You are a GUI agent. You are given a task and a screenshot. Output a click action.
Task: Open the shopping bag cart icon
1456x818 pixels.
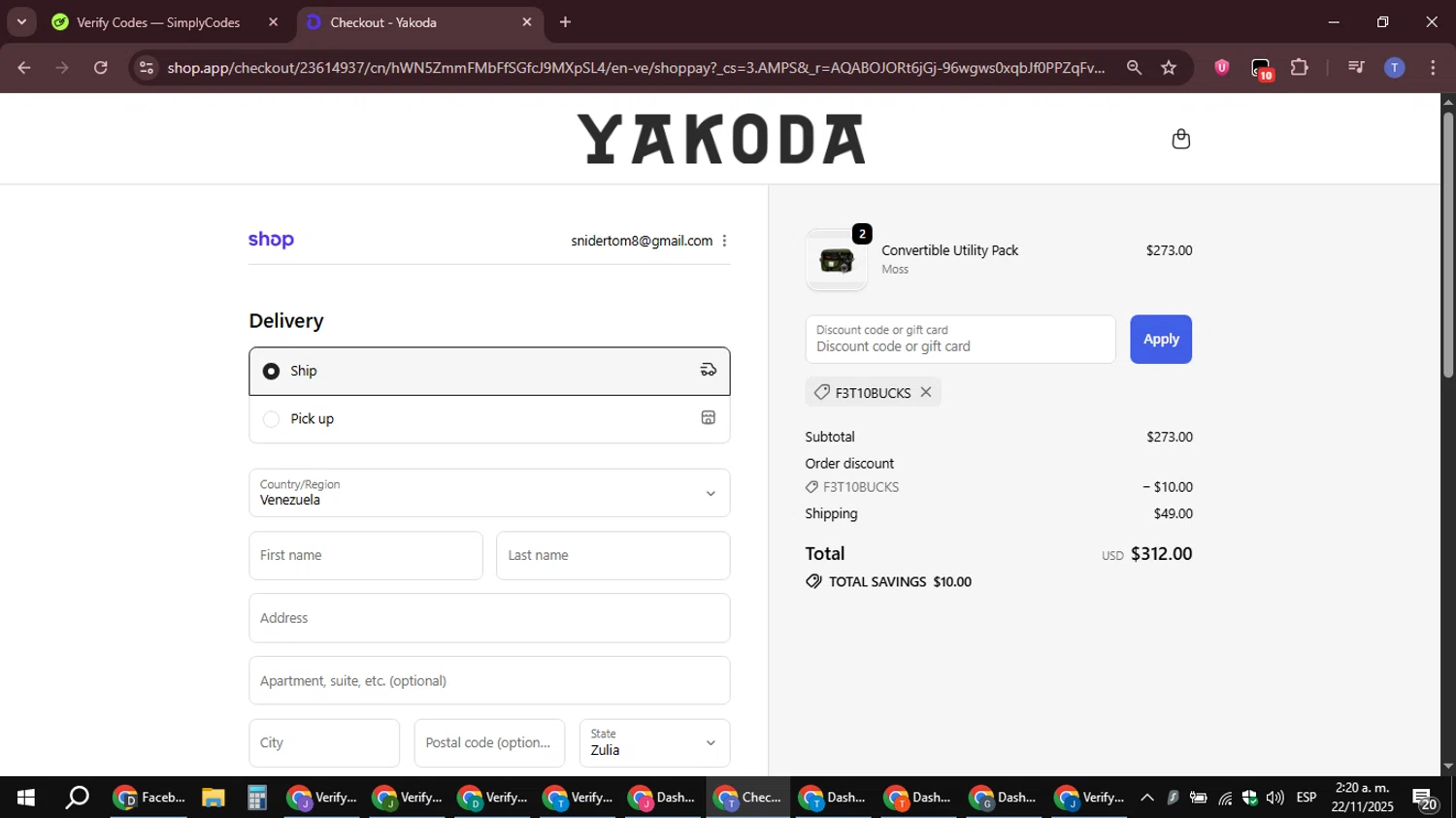point(1180,139)
